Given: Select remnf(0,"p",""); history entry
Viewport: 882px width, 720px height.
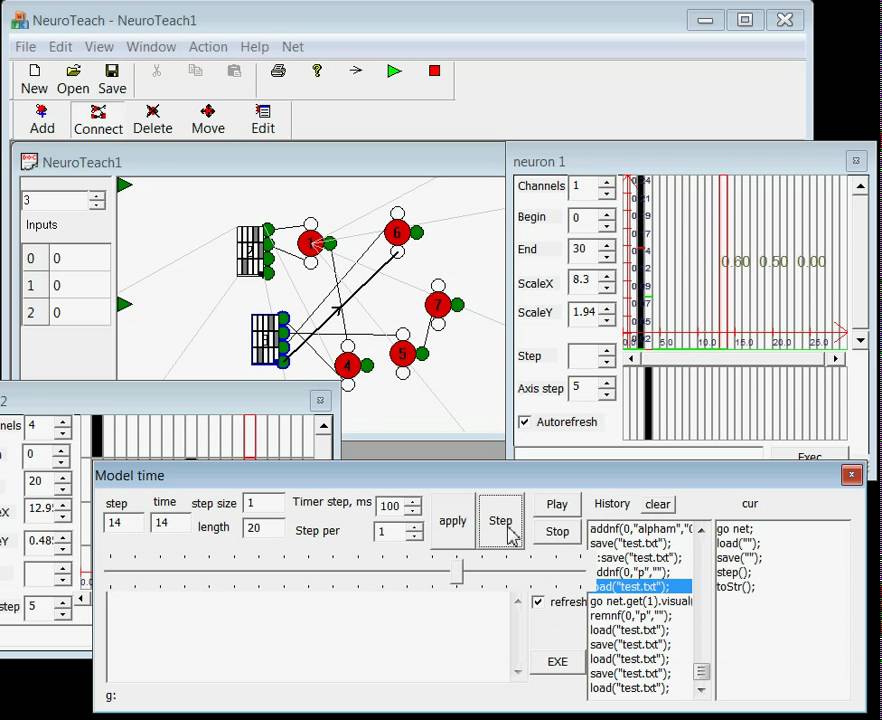Looking at the screenshot, I should tap(631, 615).
